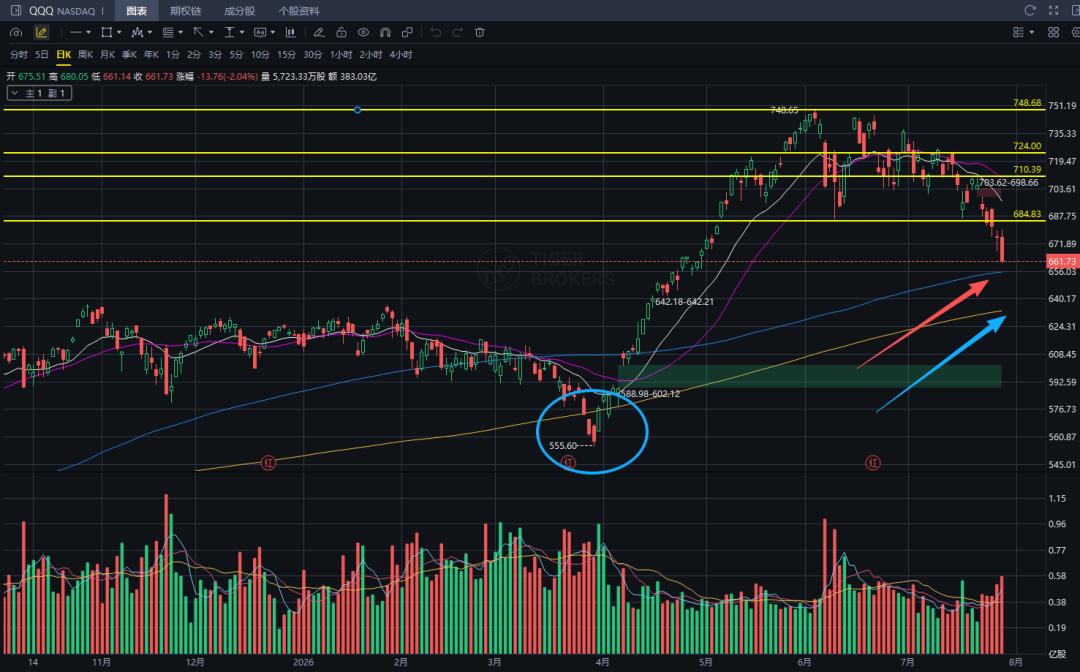
Task: Switch to the 1小时 interval
Action: point(341,54)
